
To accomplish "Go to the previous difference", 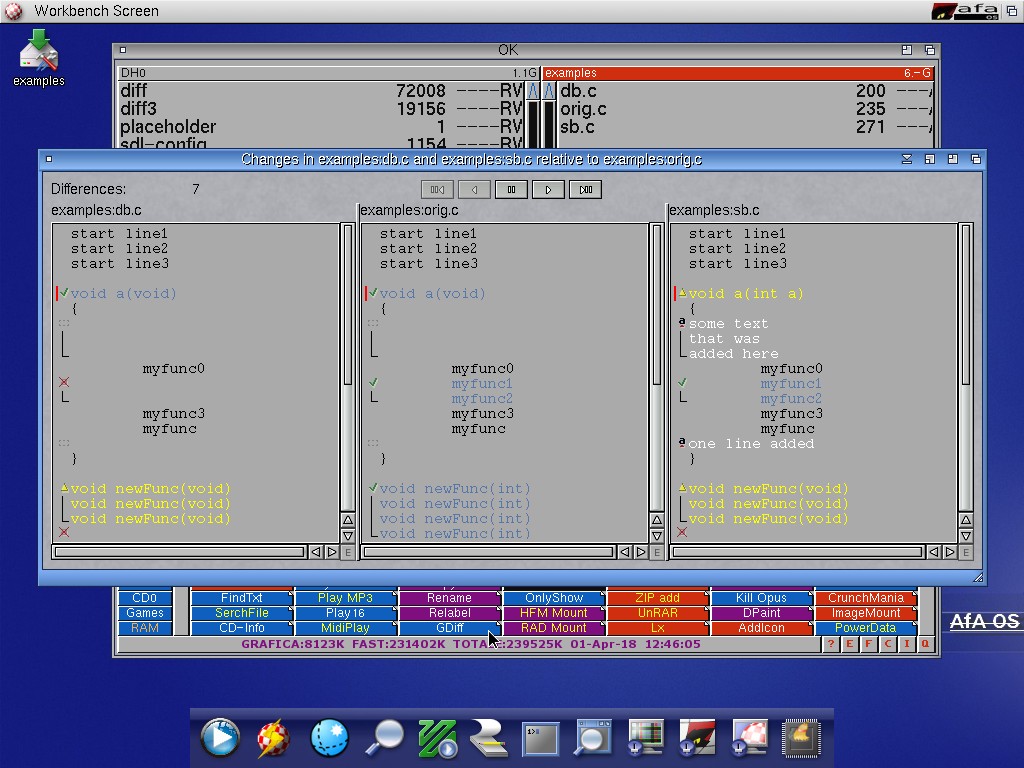I will coord(474,189).
